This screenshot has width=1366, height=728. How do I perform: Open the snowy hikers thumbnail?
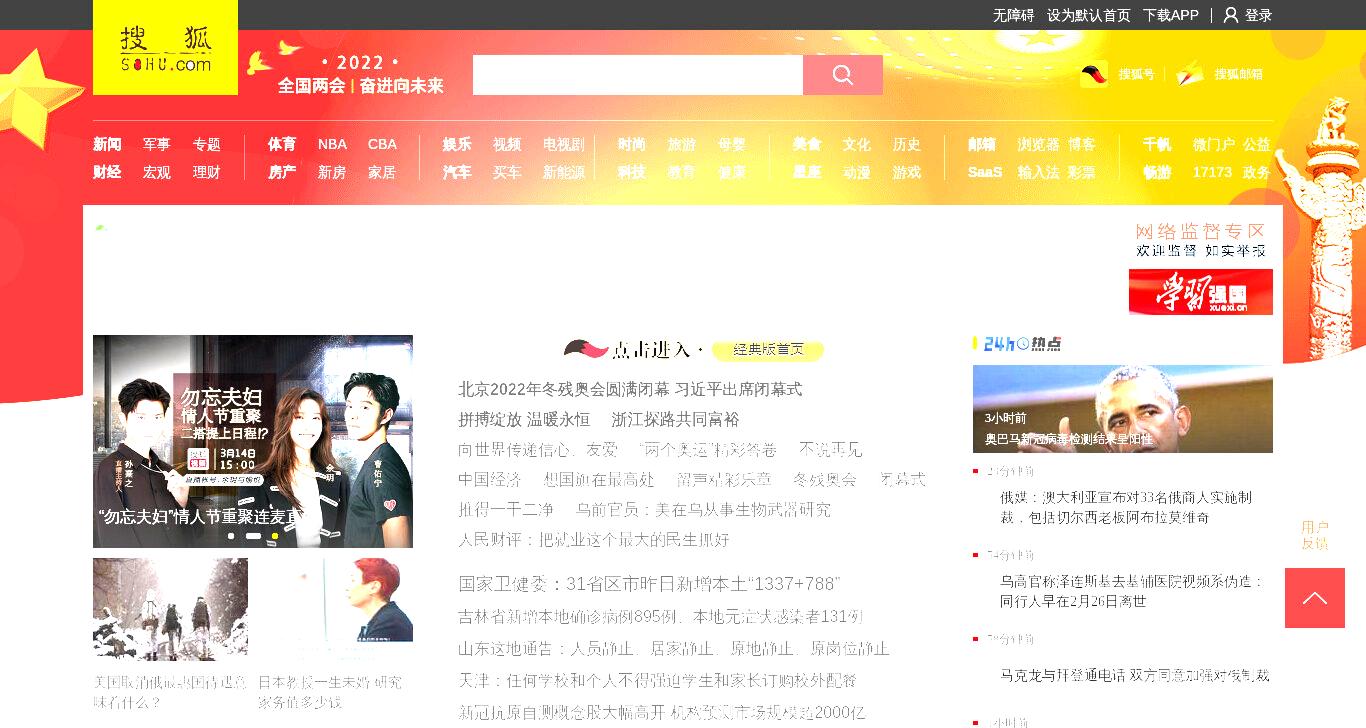170,609
